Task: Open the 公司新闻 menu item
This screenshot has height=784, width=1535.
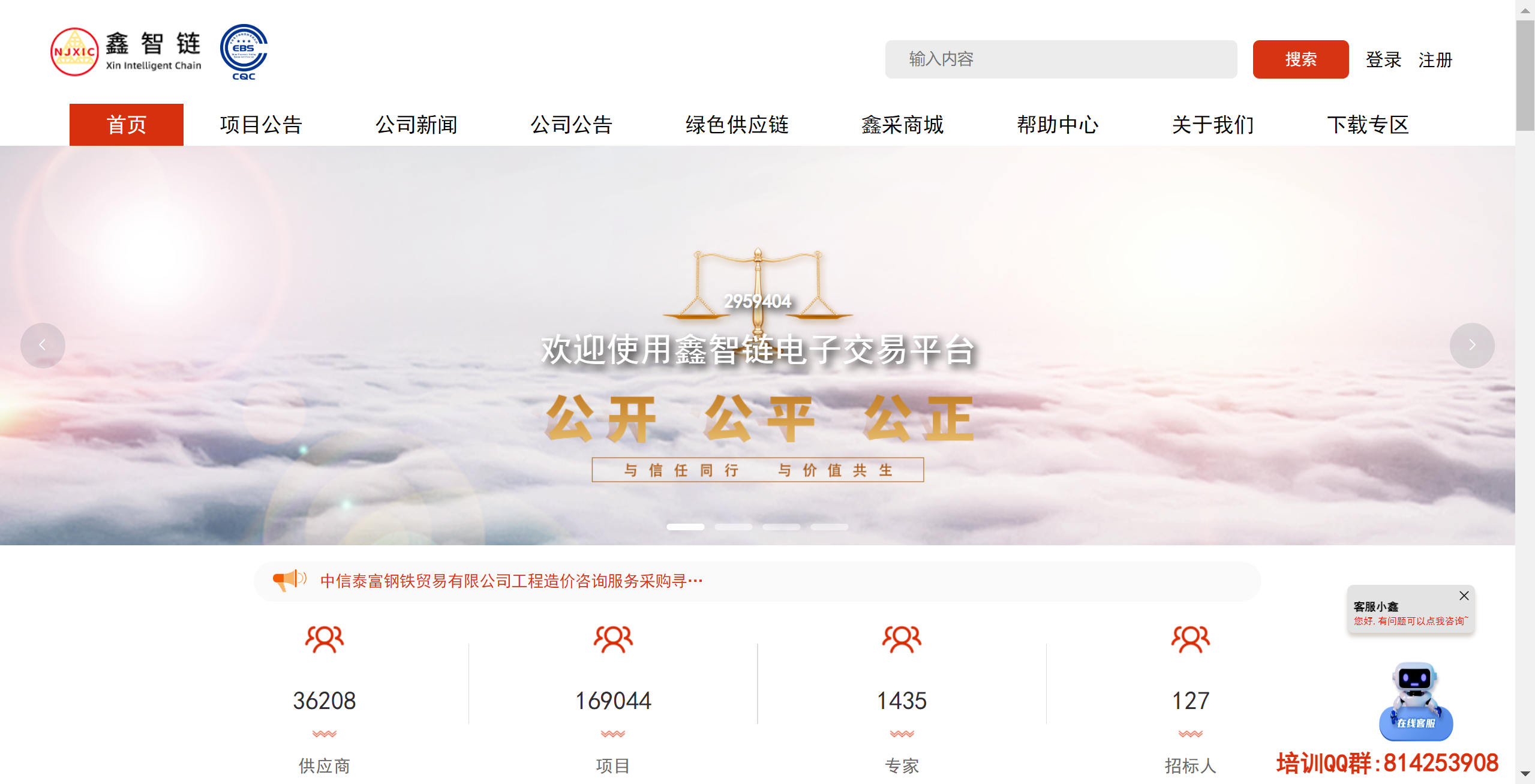Action: coord(416,125)
